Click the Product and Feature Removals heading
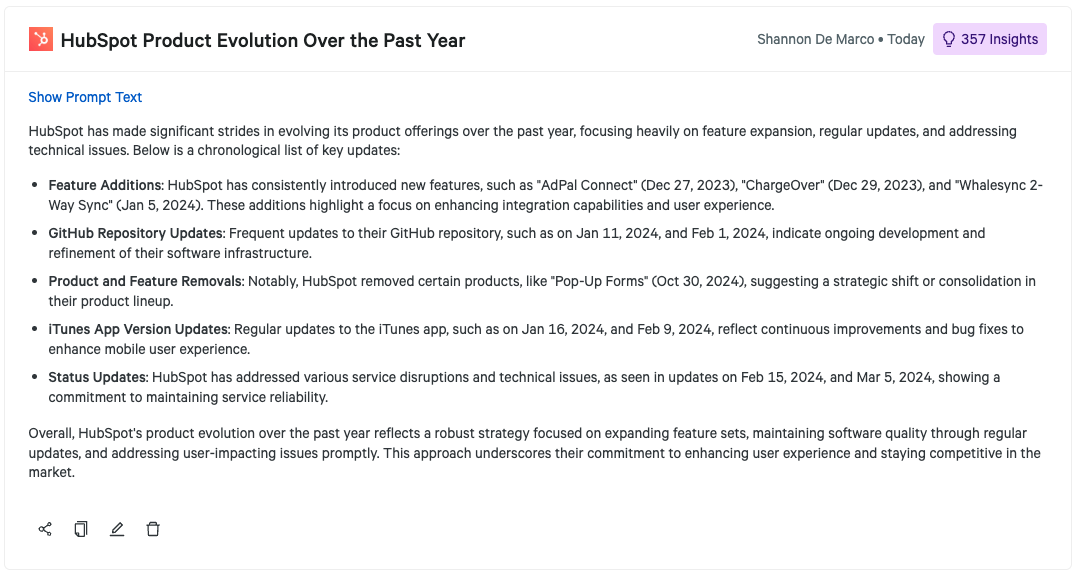 [x=145, y=282]
